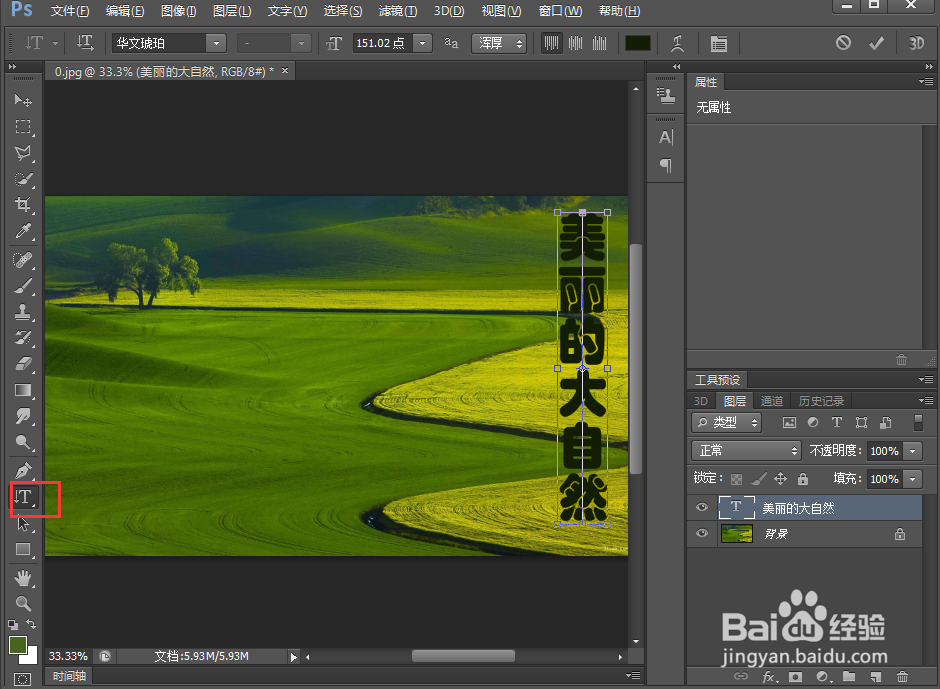The height and width of the screenshot is (689, 940).
Task: Select the Rectangle shape tool
Action: [x=23, y=550]
